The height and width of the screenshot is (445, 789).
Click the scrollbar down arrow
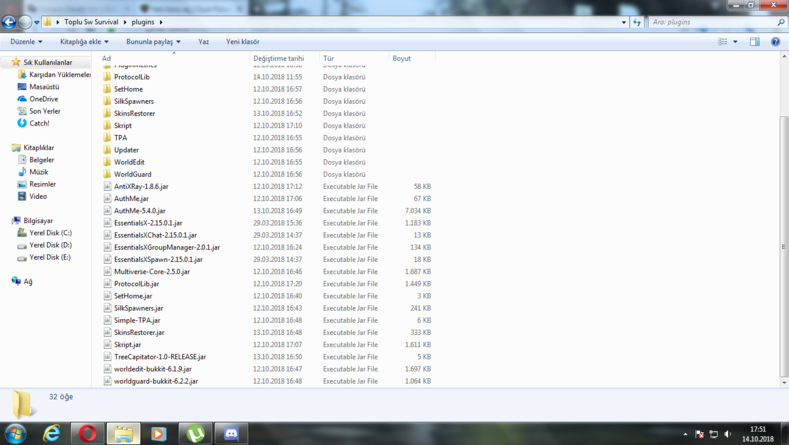783,383
